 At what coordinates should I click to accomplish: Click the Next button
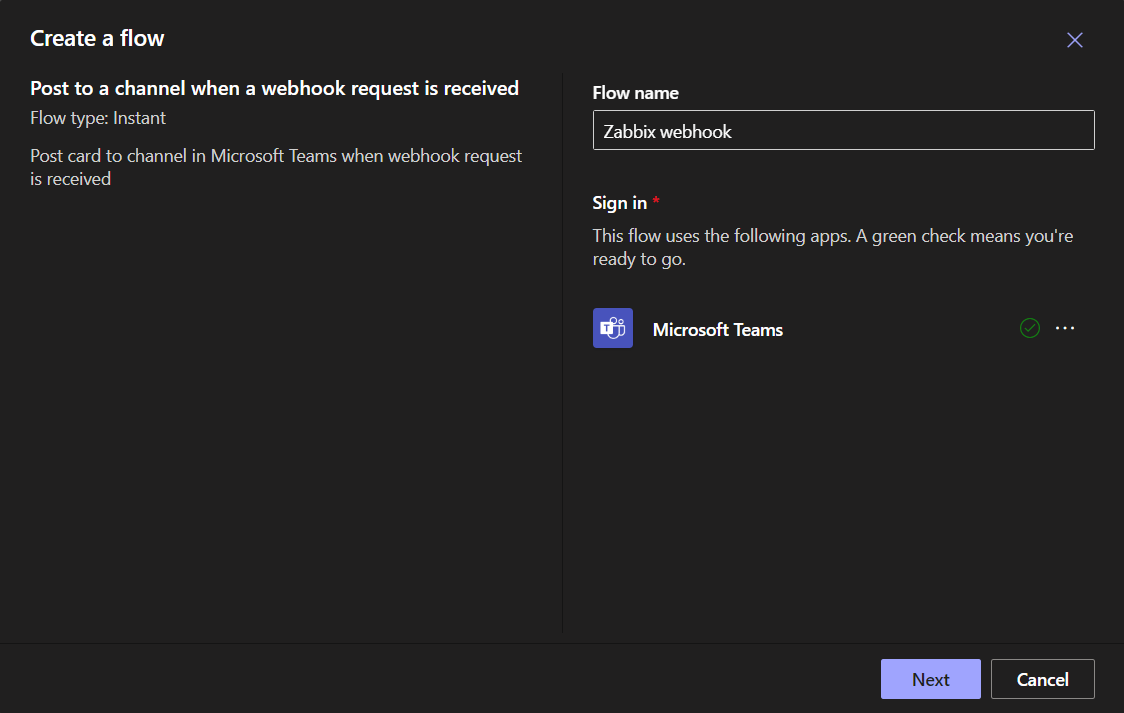click(930, 679)
